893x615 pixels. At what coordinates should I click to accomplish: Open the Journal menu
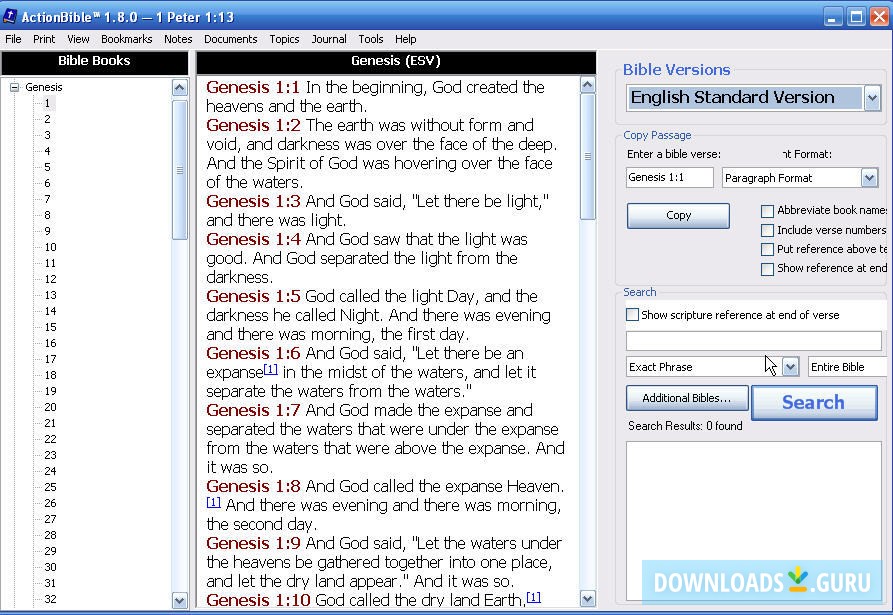tap(329, 39)
